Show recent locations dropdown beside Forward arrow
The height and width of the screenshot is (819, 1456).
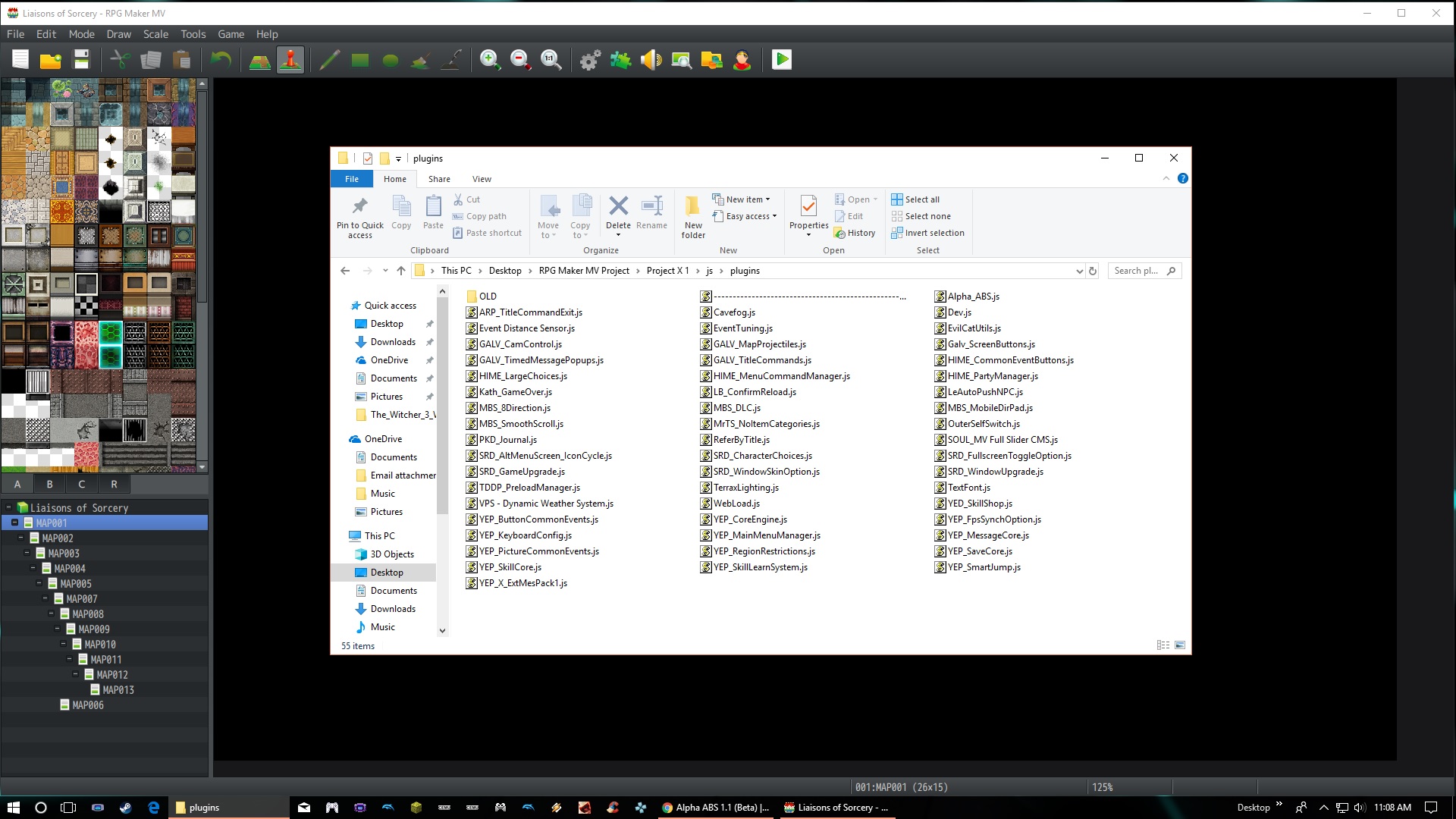point(385,271)
